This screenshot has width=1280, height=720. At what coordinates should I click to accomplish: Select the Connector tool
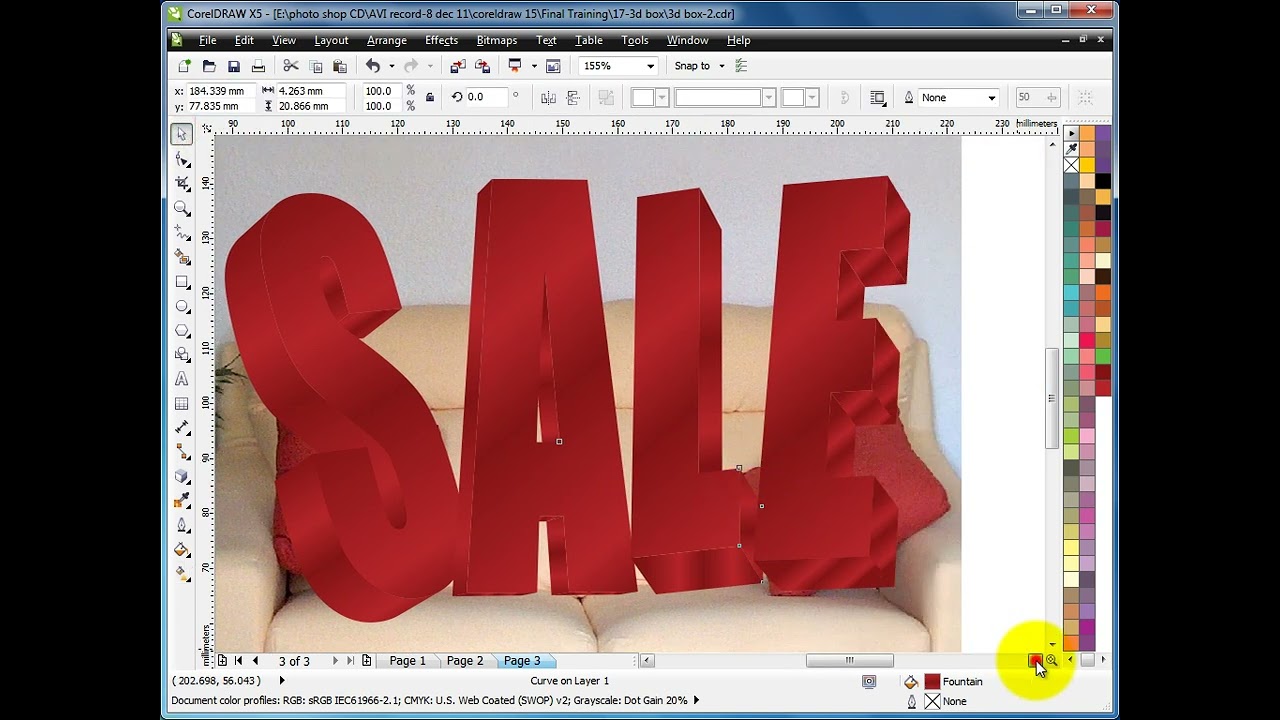(181, 452)
